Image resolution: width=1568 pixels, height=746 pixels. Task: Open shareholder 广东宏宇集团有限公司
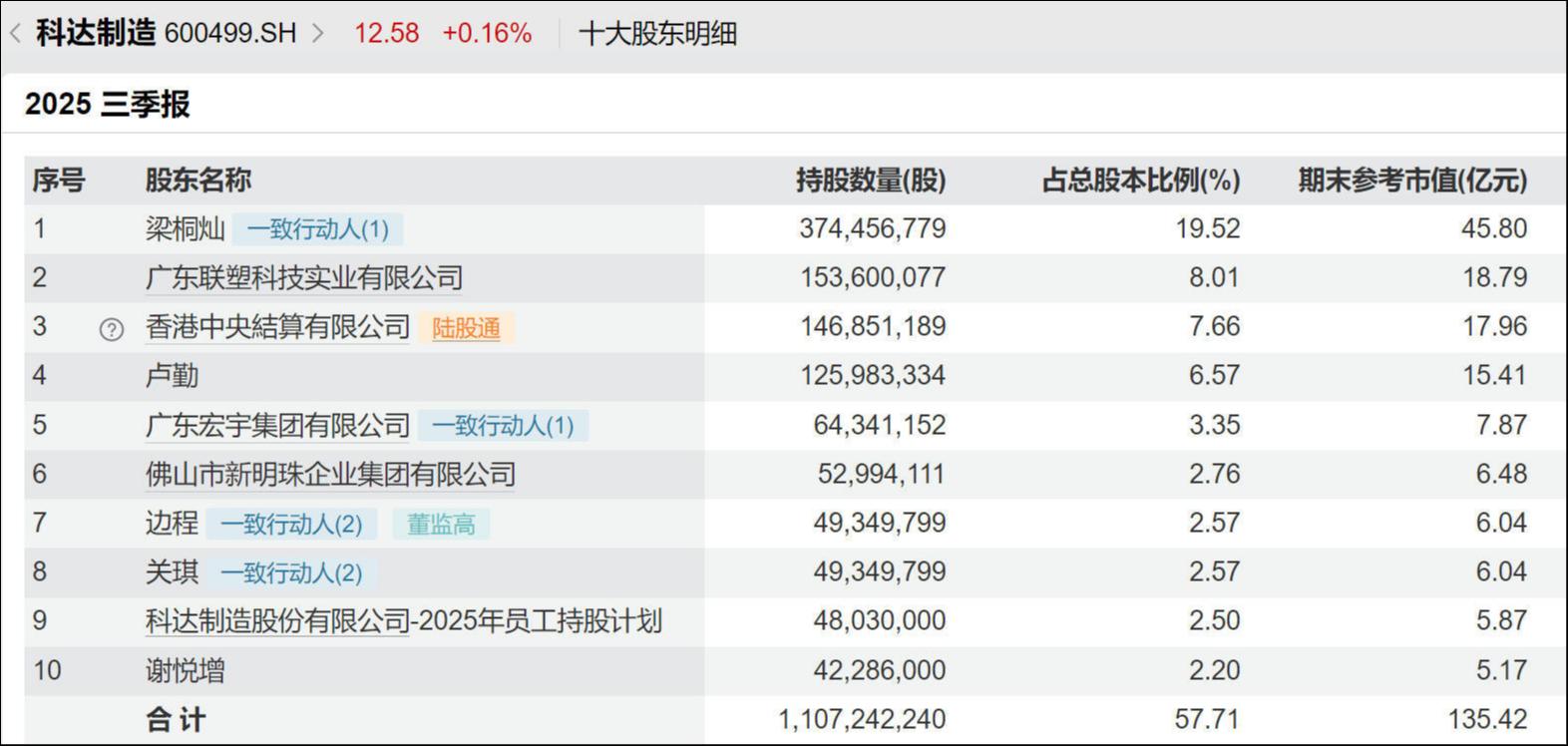click(x=278, y=425)
